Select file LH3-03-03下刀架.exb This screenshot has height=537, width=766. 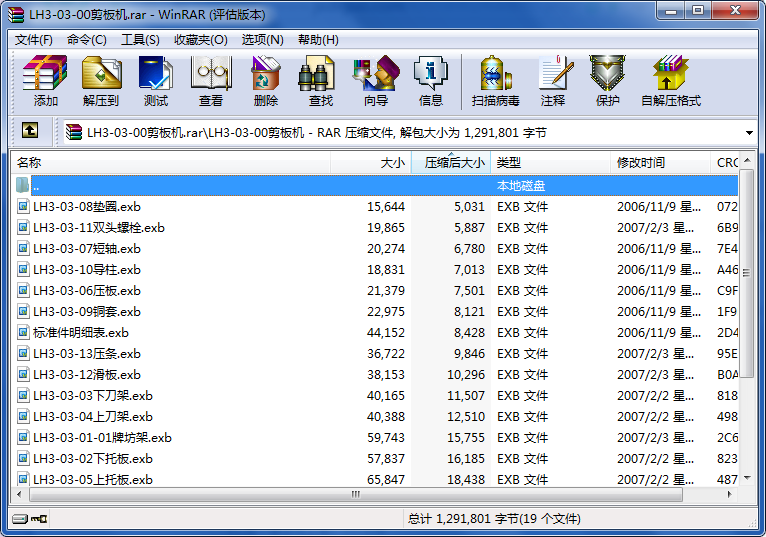coord(93,395)
